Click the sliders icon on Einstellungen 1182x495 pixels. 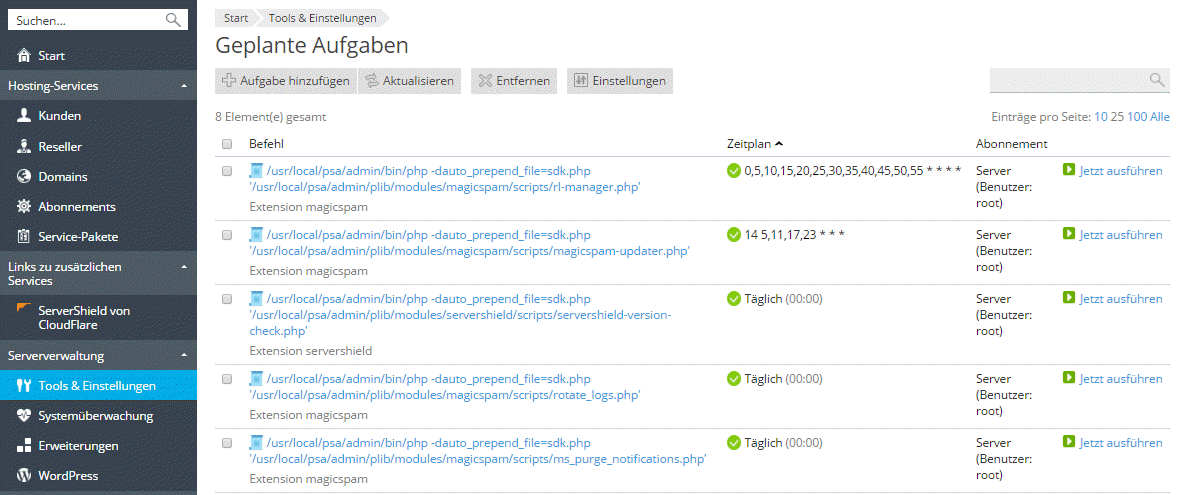click(x=580, y=81)
